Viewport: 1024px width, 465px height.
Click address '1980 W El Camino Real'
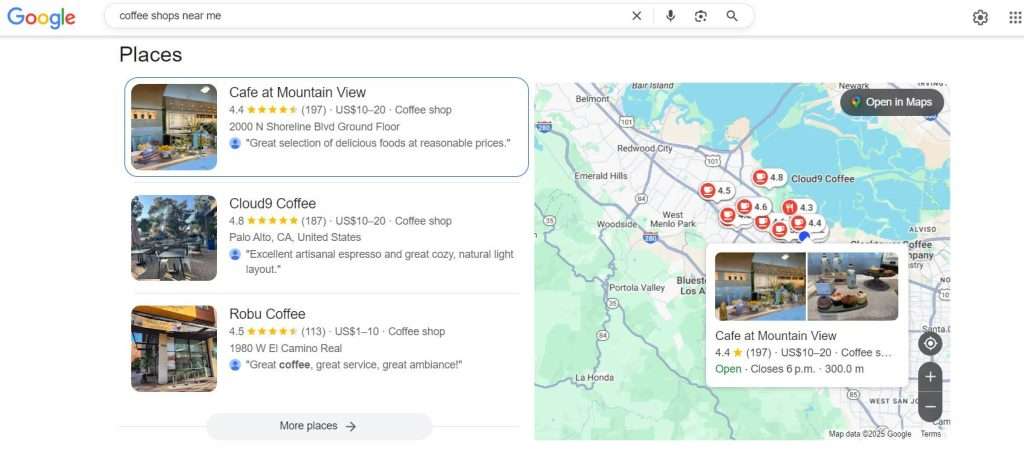pos(285,348)
